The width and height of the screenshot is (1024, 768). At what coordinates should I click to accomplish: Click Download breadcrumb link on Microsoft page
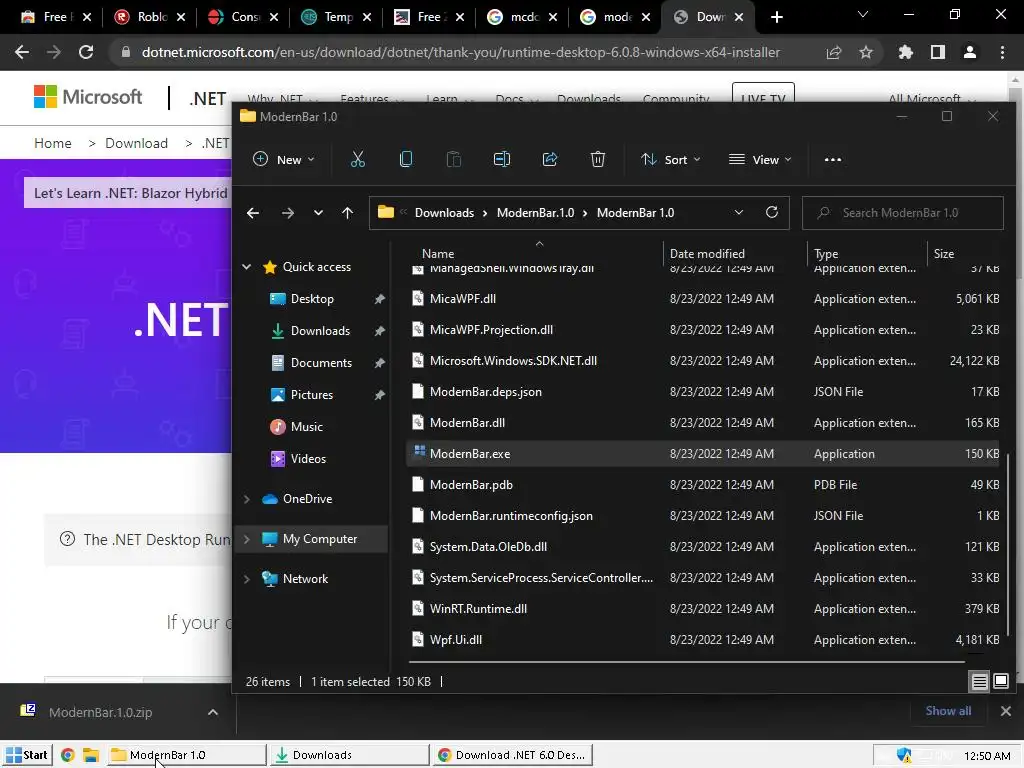[136, 143]
